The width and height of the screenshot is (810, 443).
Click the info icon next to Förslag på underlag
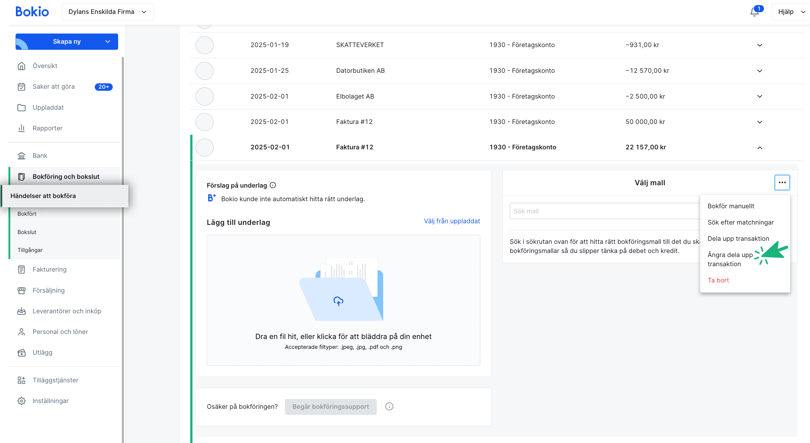pos(273,185)
